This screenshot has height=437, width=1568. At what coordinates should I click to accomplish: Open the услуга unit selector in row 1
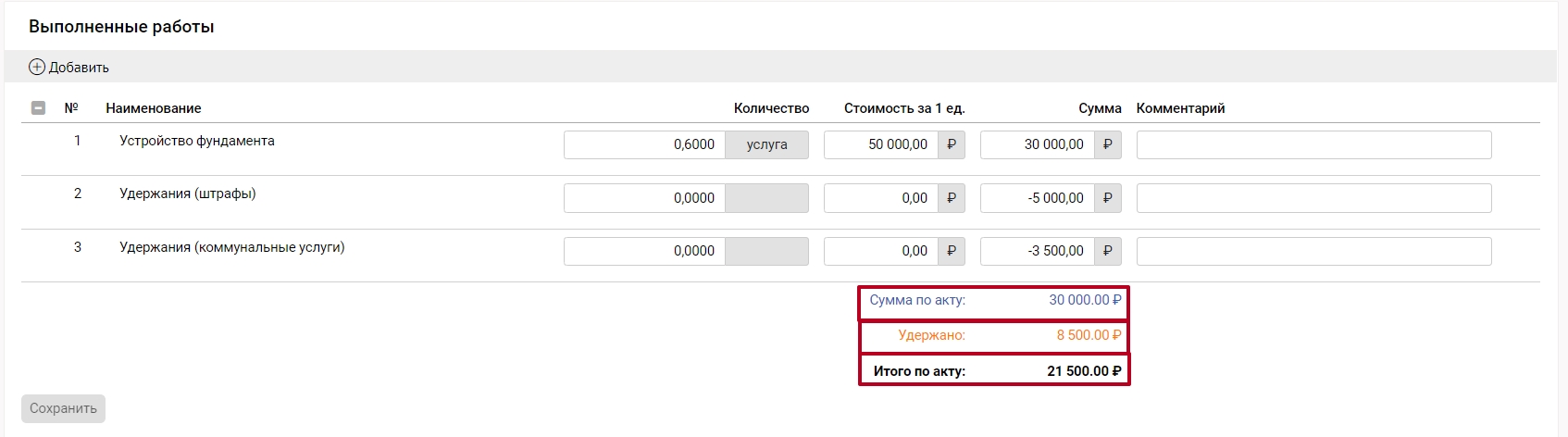[766, 144]
